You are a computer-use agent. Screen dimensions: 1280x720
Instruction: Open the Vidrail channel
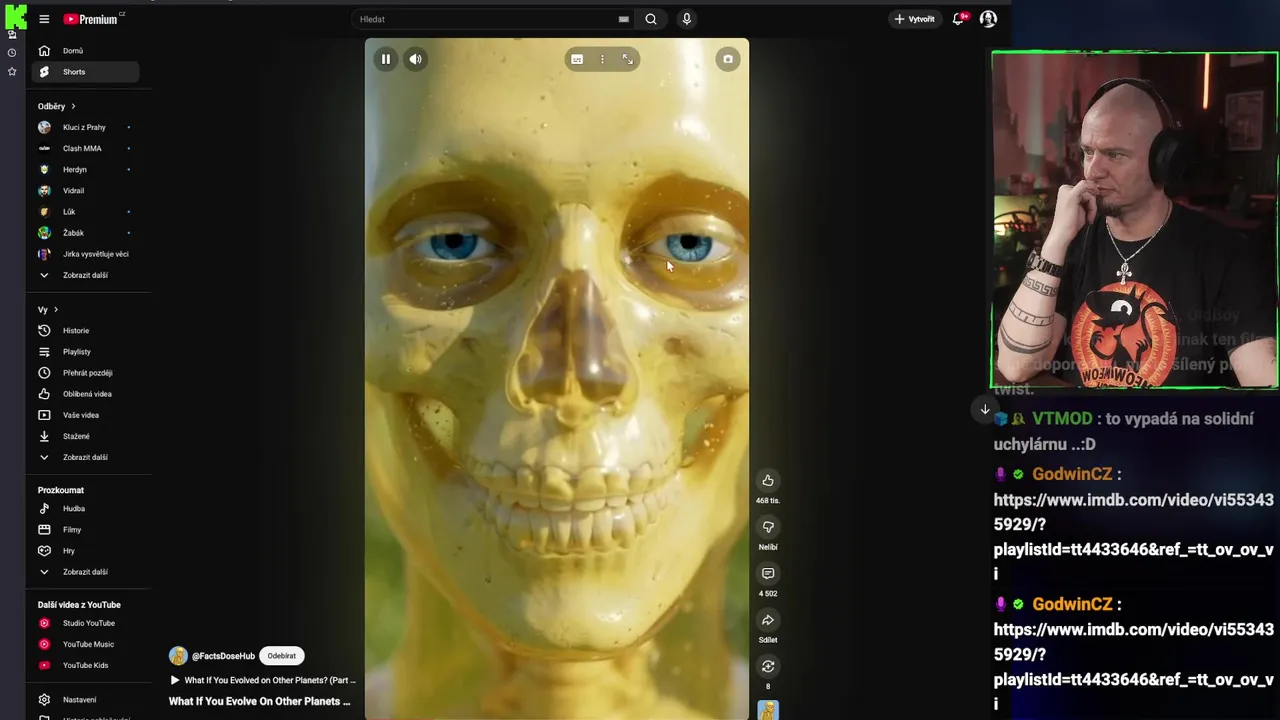[x=85, y=190]
